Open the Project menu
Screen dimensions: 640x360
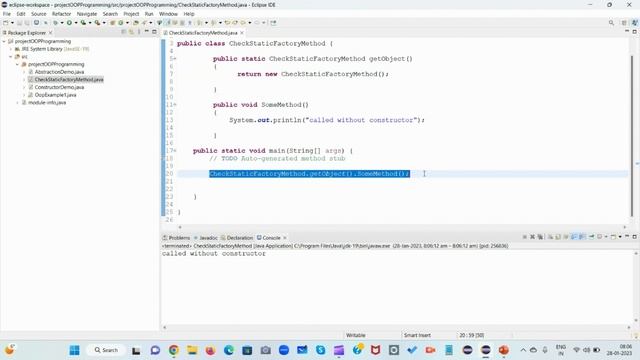pos(131,14)
